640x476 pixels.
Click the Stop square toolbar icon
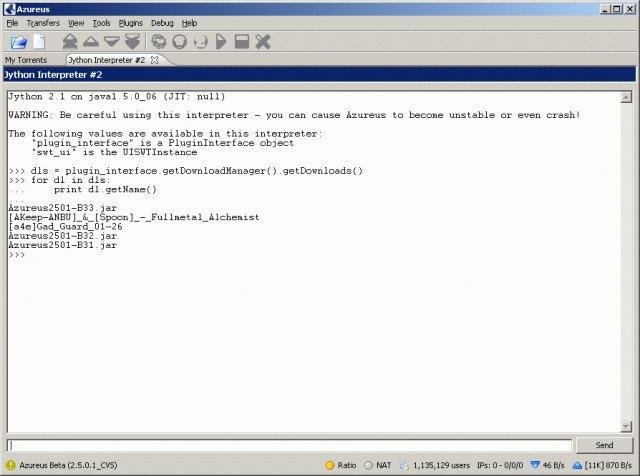coord(242,42)
